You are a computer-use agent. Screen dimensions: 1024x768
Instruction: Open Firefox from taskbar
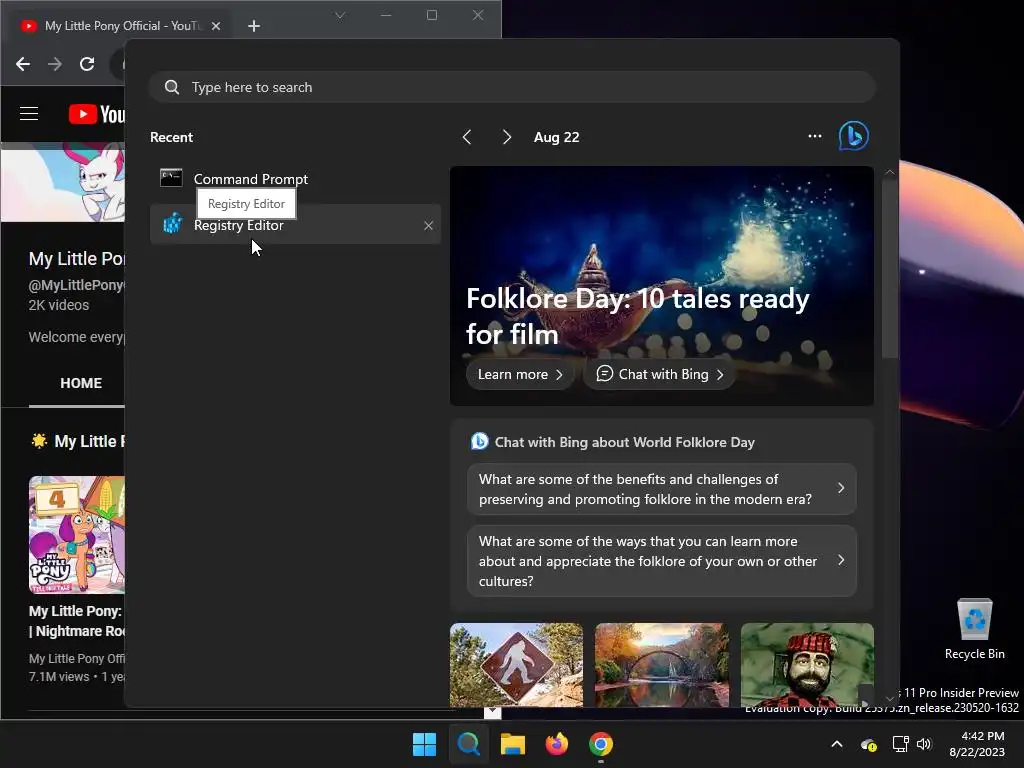(556, 744)
